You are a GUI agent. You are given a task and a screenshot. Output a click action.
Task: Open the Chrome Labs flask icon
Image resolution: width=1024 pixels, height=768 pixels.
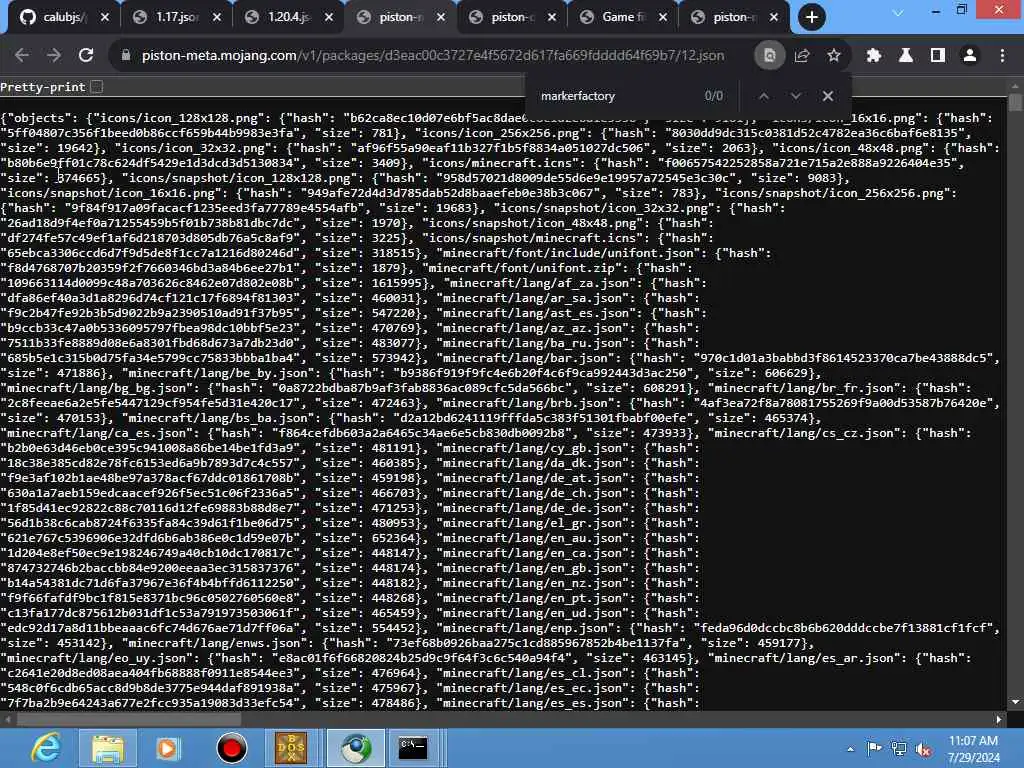pos(905,56)
